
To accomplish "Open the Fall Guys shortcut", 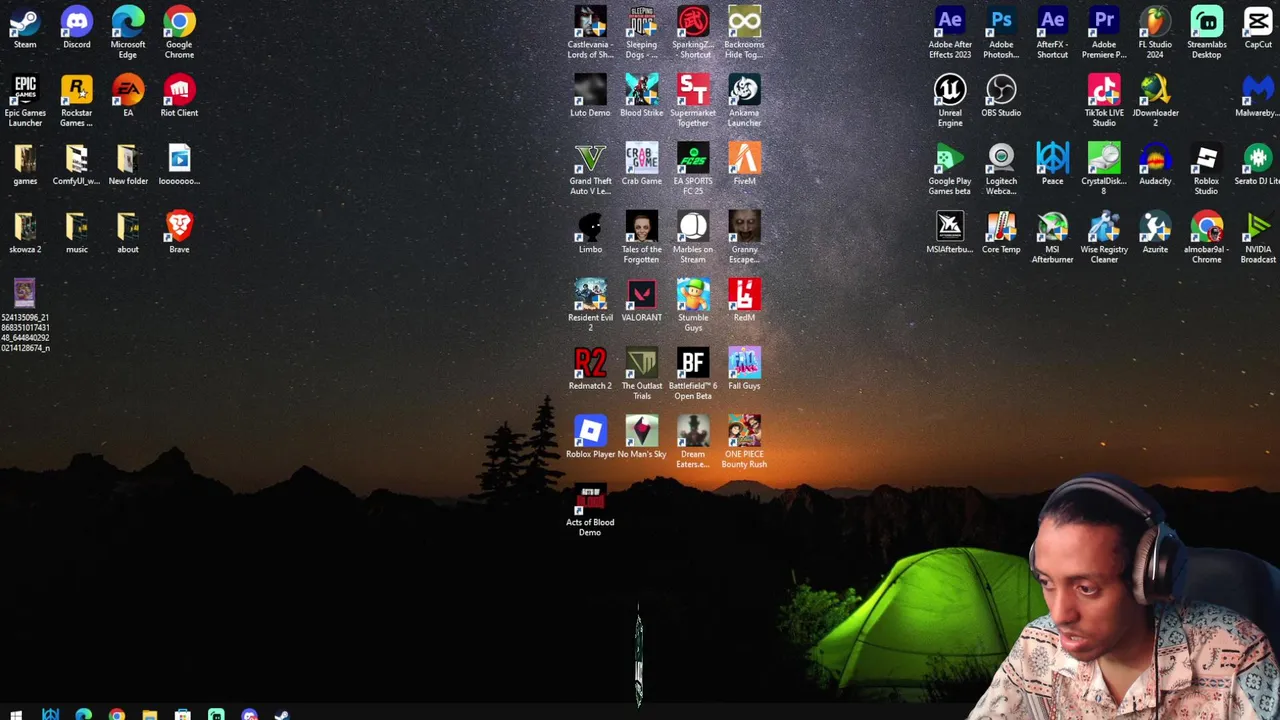I will click(744, 363).
